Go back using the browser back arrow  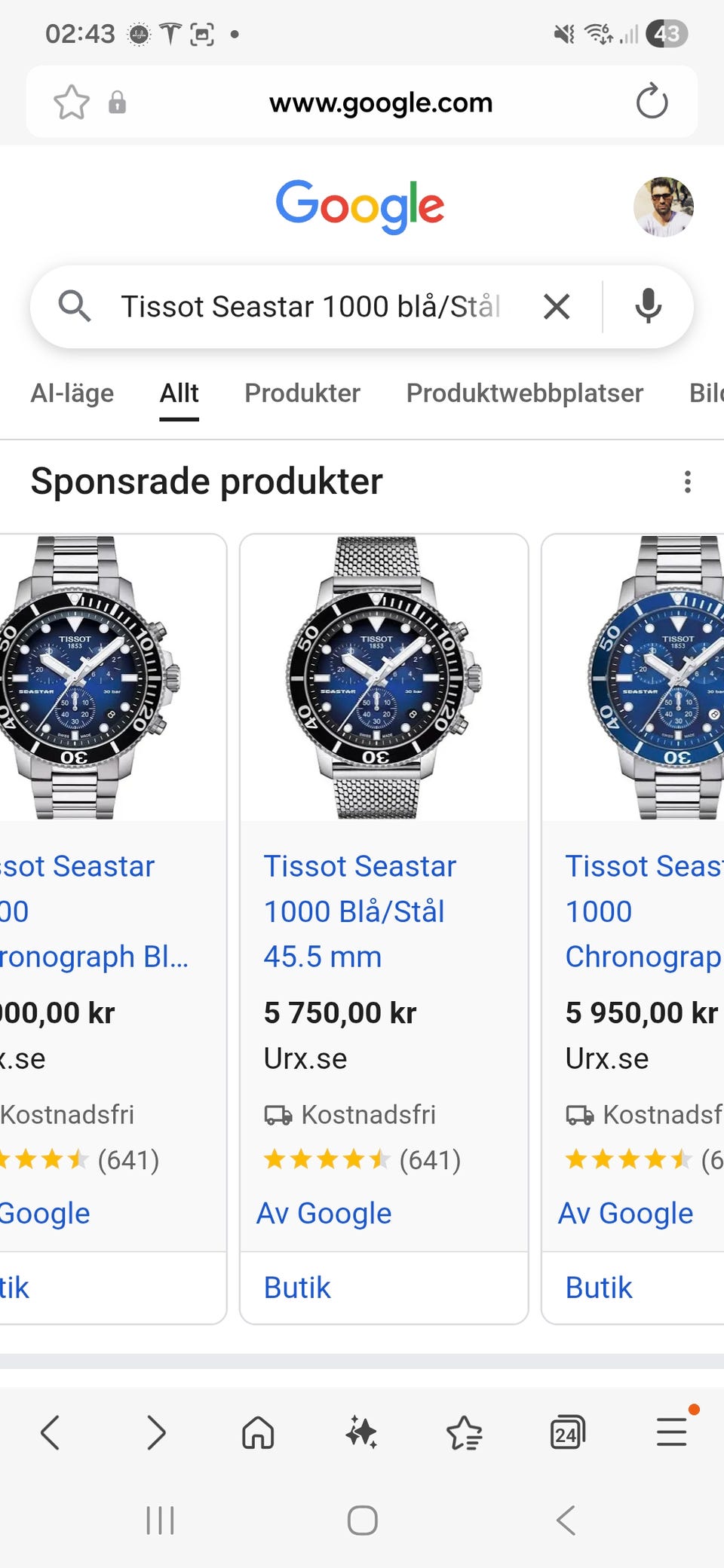click(x=51, y=1432)
